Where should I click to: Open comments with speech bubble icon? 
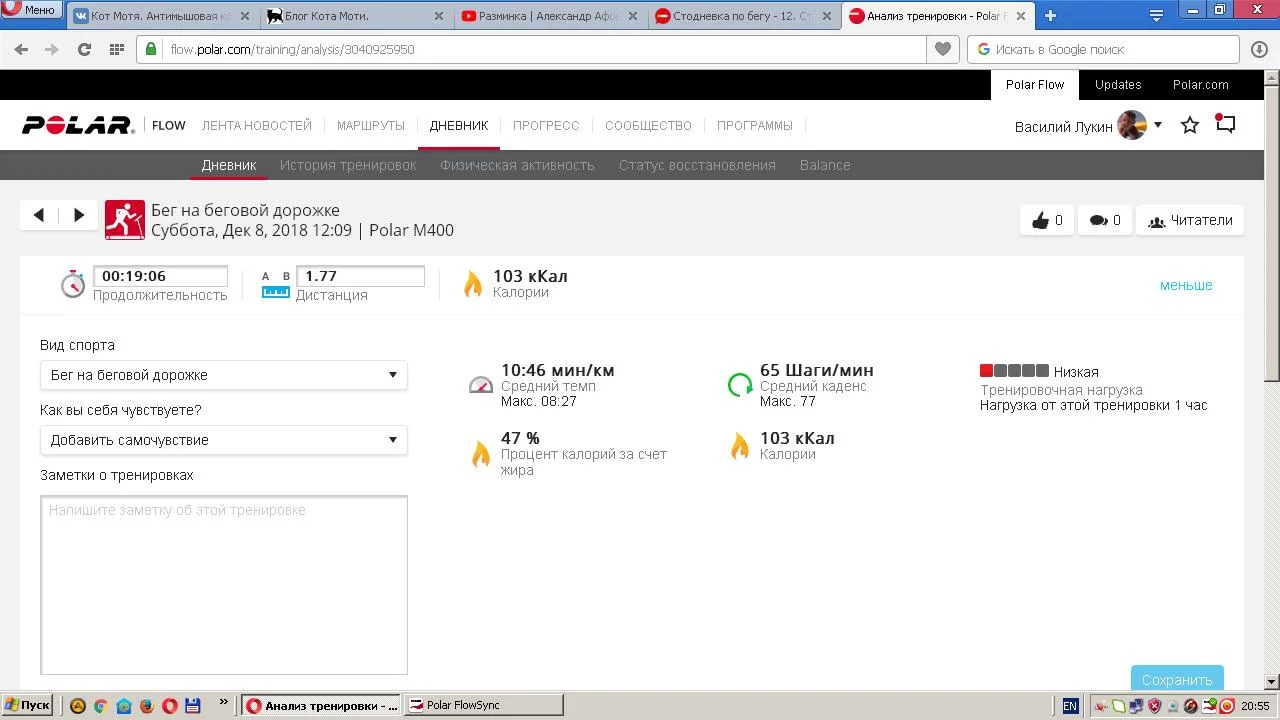click(x=1098, y=221)
